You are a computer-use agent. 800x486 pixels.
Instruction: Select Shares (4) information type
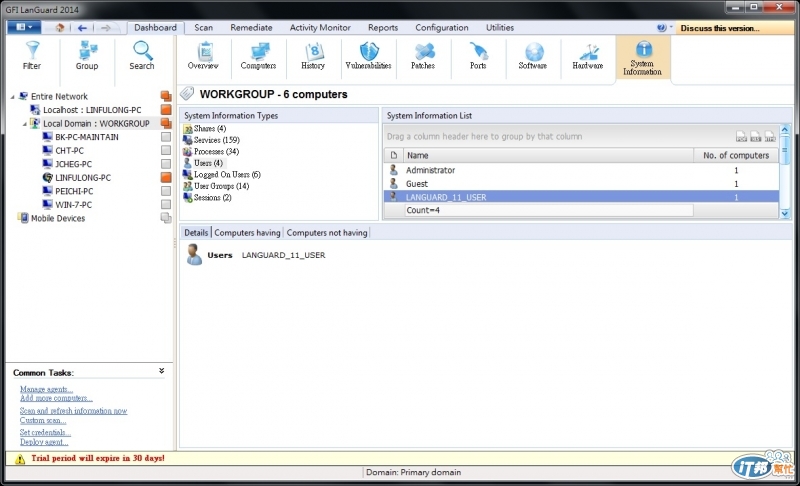(210, 129)
